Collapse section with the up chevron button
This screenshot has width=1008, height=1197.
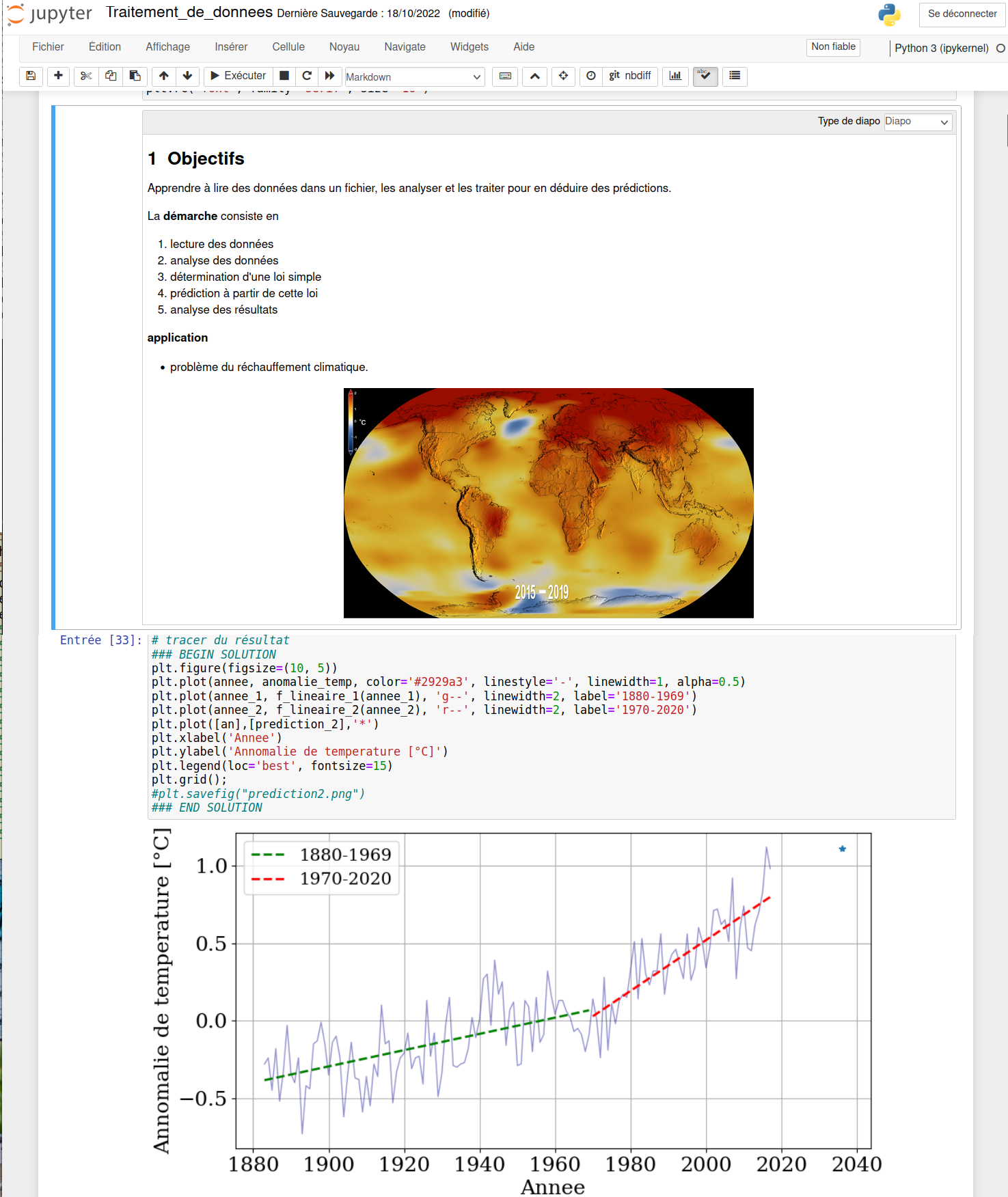534,76
